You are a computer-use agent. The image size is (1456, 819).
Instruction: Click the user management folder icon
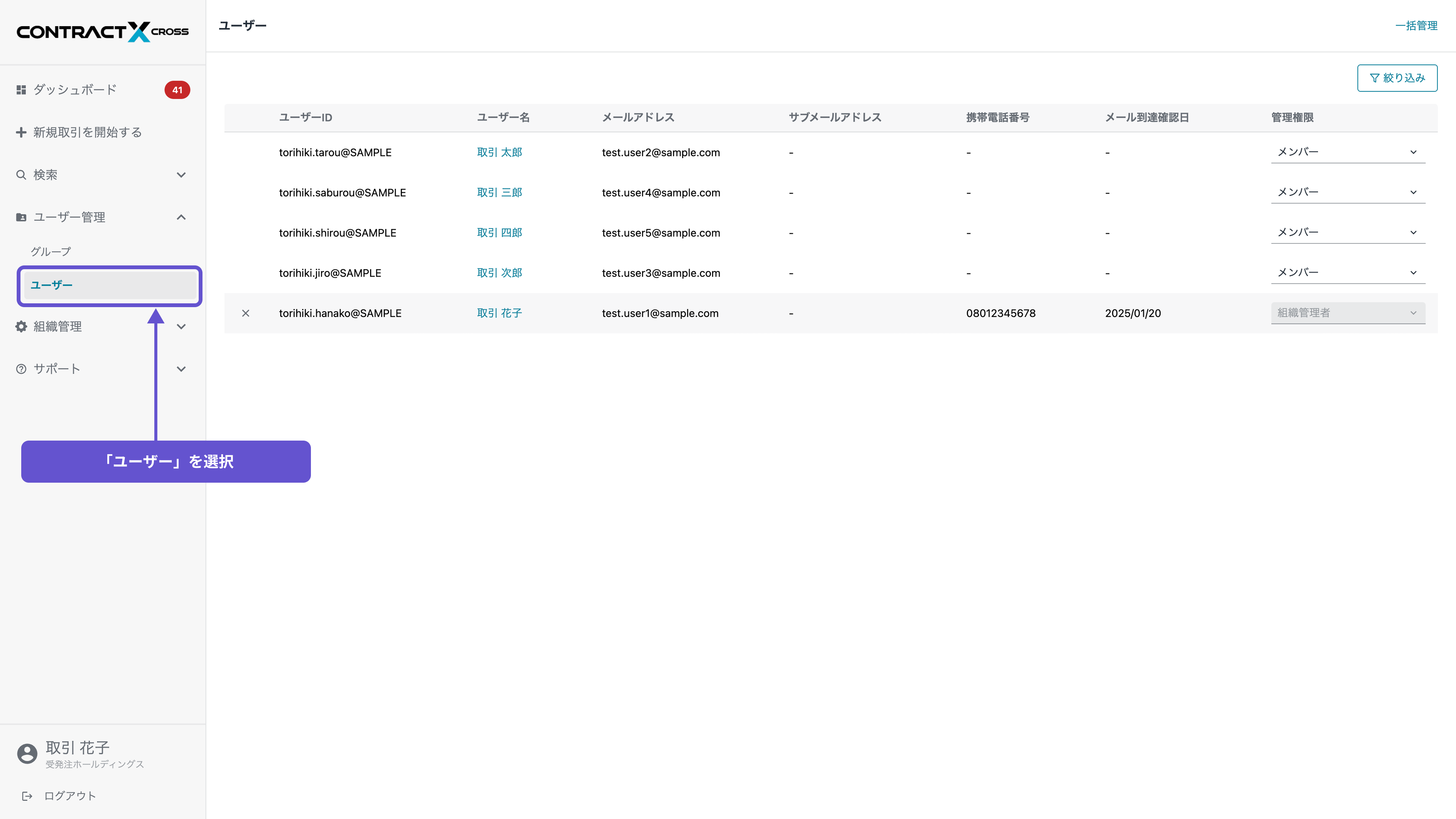[21, 217]
